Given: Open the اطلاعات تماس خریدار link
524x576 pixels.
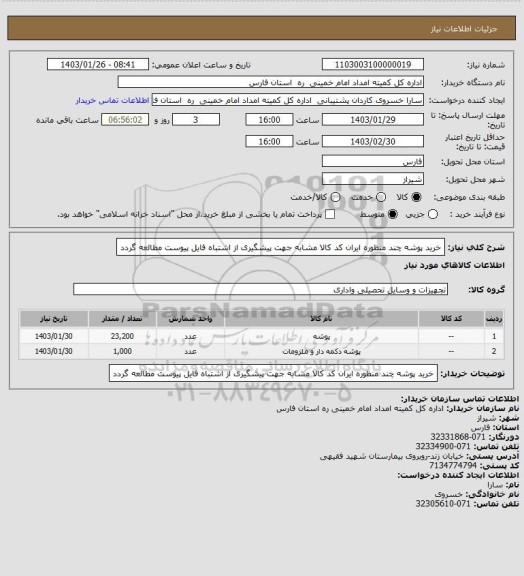Looking at the screenshot, I should [x=112, y=100].
